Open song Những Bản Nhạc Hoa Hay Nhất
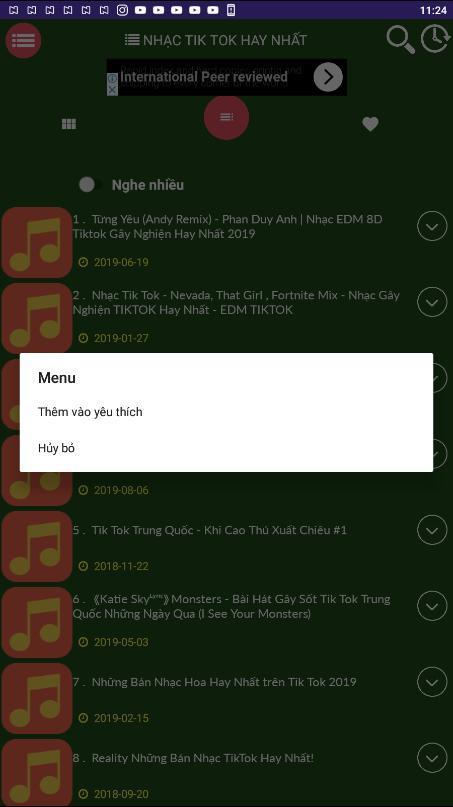This screenshot has height=807, width=453. pos(224,682)
